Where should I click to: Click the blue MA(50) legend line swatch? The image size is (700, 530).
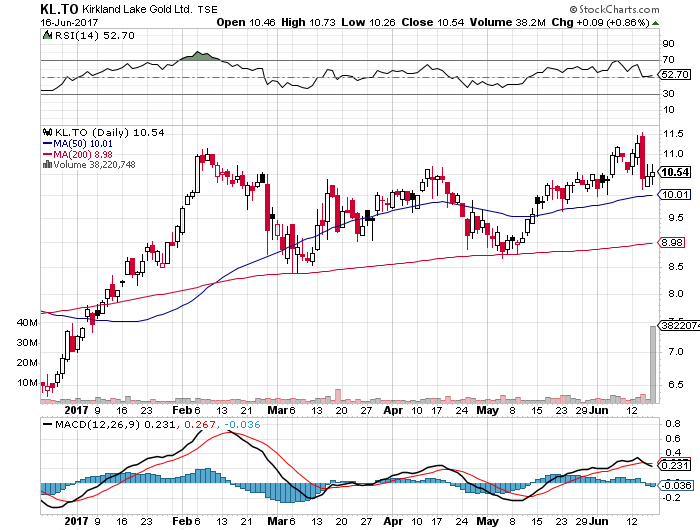47,144
